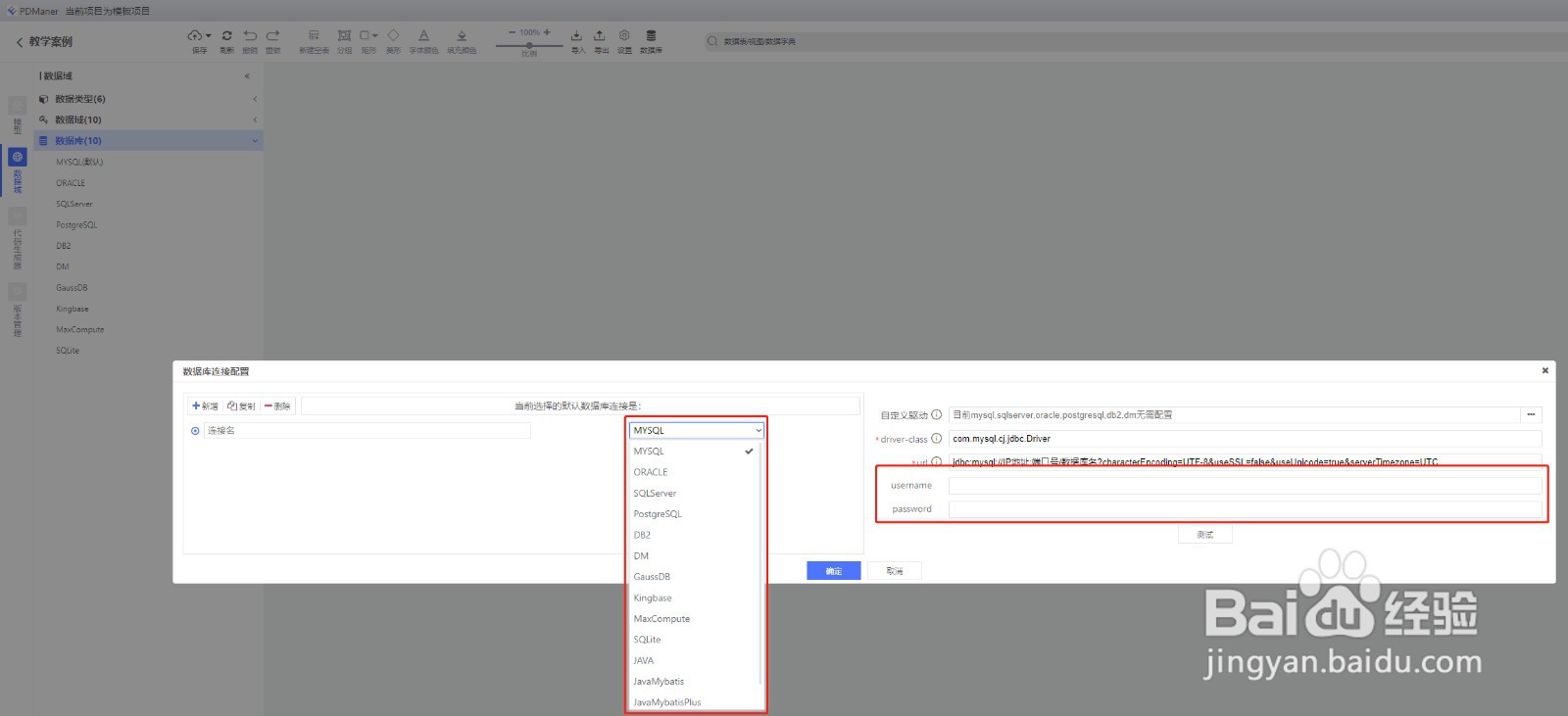Click the 连接名 connection name field

(367, 430)
